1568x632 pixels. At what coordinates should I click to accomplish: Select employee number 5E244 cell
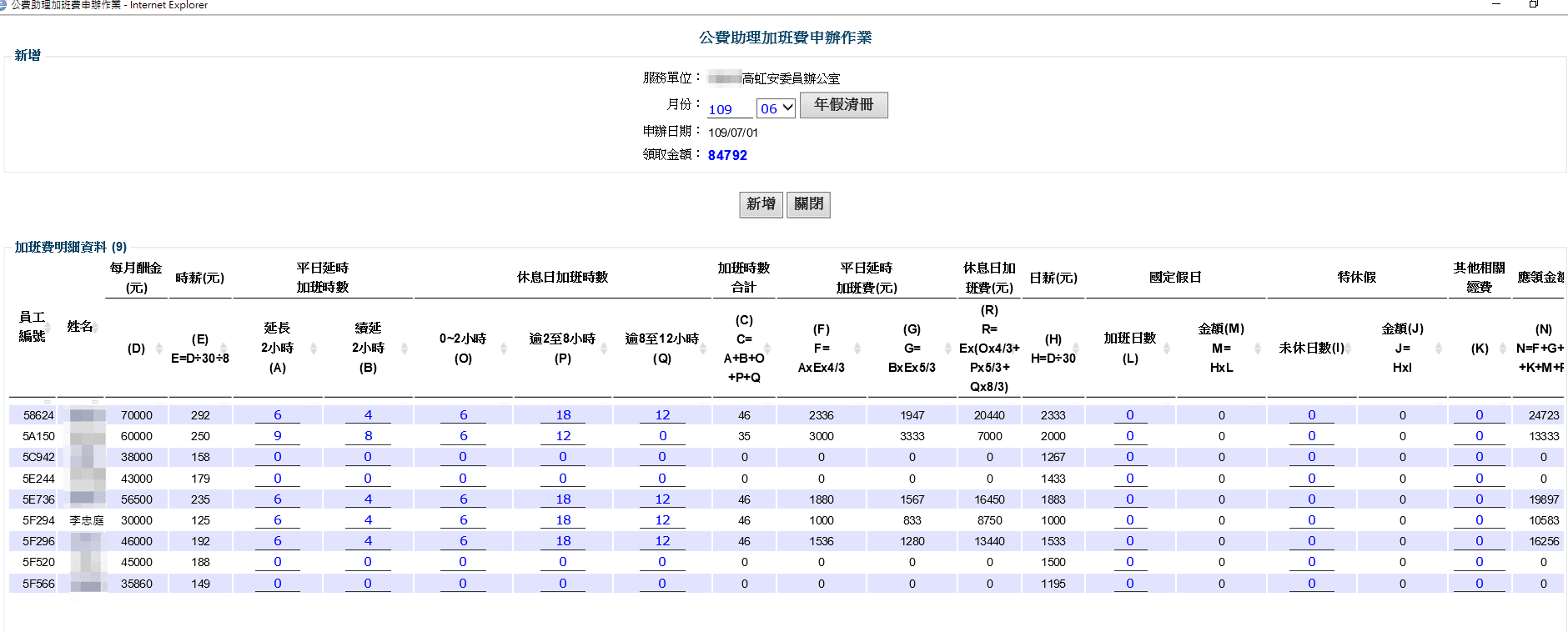click(38, 479)
